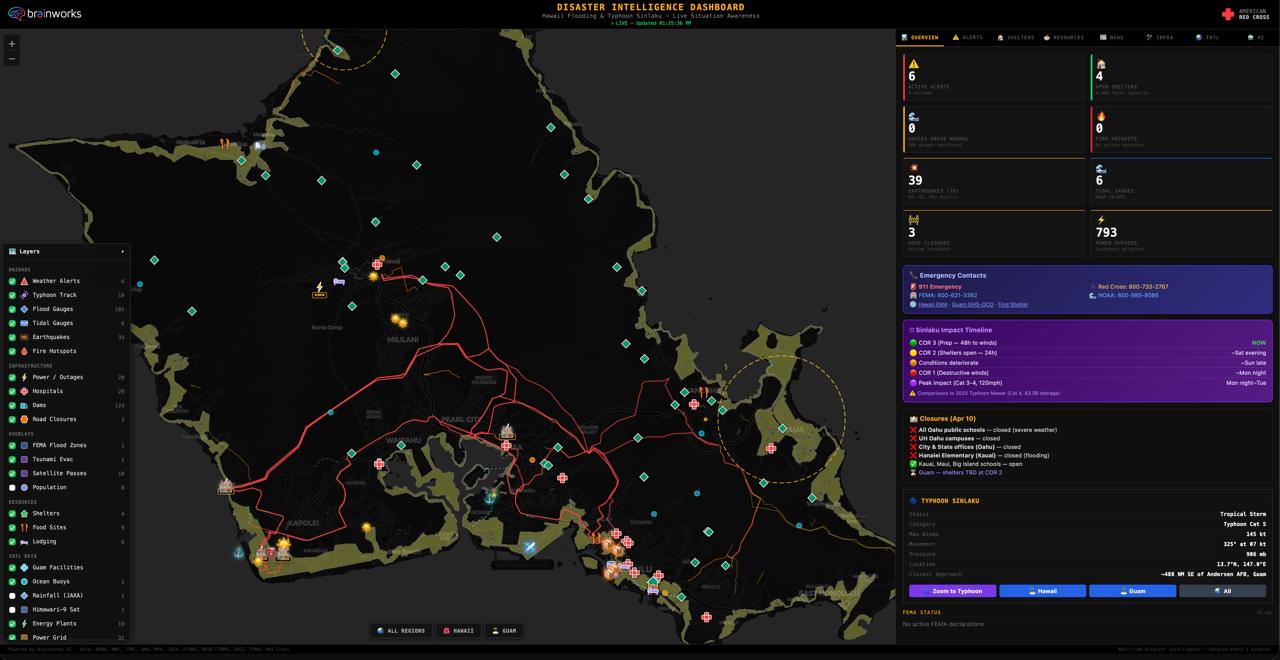The width and height of the screenshot is (1280, 660).
Task: Click the hospital cross marker near Wahiawa
Action: click(x=377, y=265)
